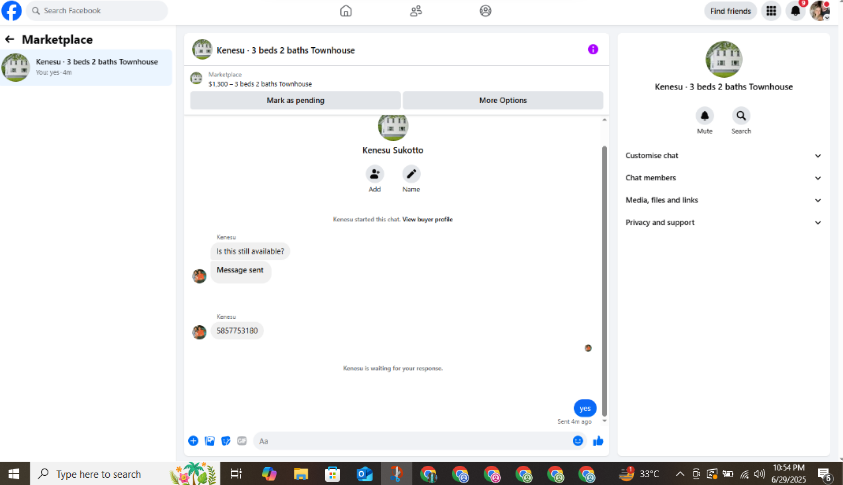
Task: Click the Name pencil icon
Action: pyautogui.click(x=411, y=174)
